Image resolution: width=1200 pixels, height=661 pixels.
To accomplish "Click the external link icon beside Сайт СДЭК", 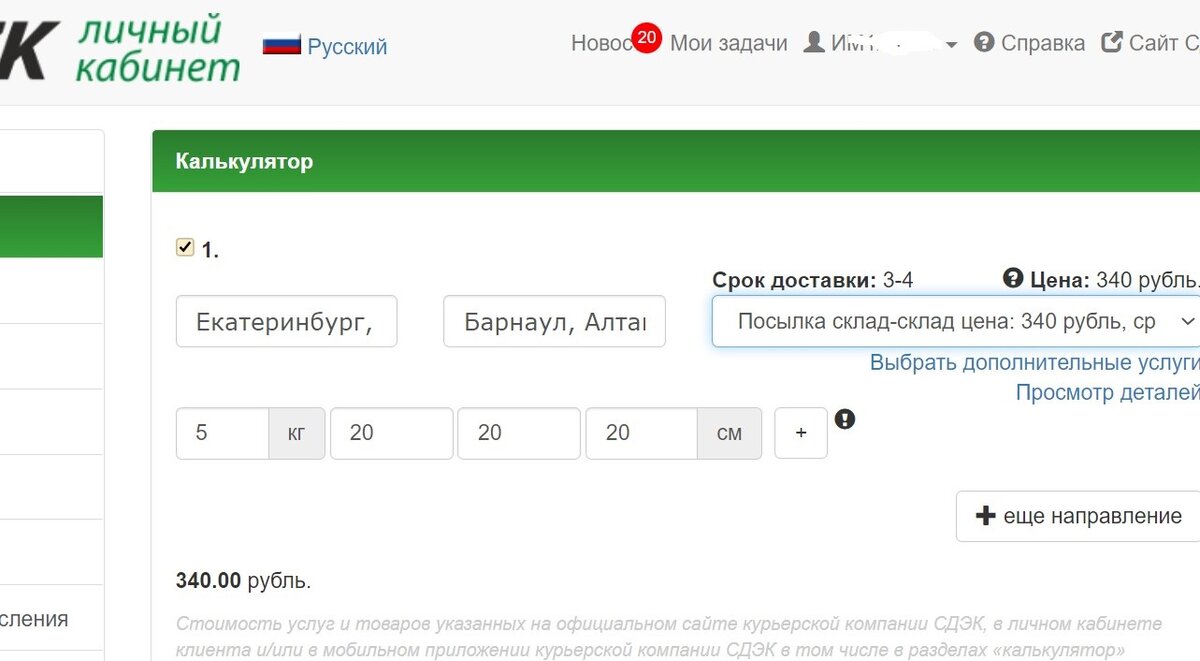I will point(1110,40).
